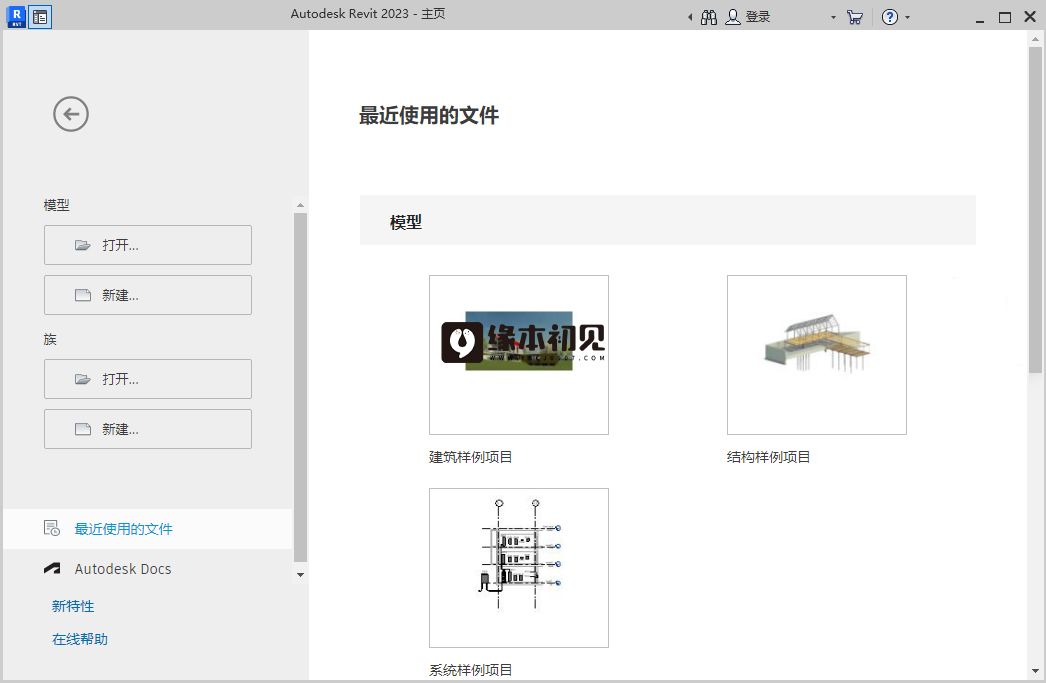The height and width of the screenshot is (683, 1046).
Task: Open the 结构样例项目 thumbnail
Action: click(x=817, y=355)
